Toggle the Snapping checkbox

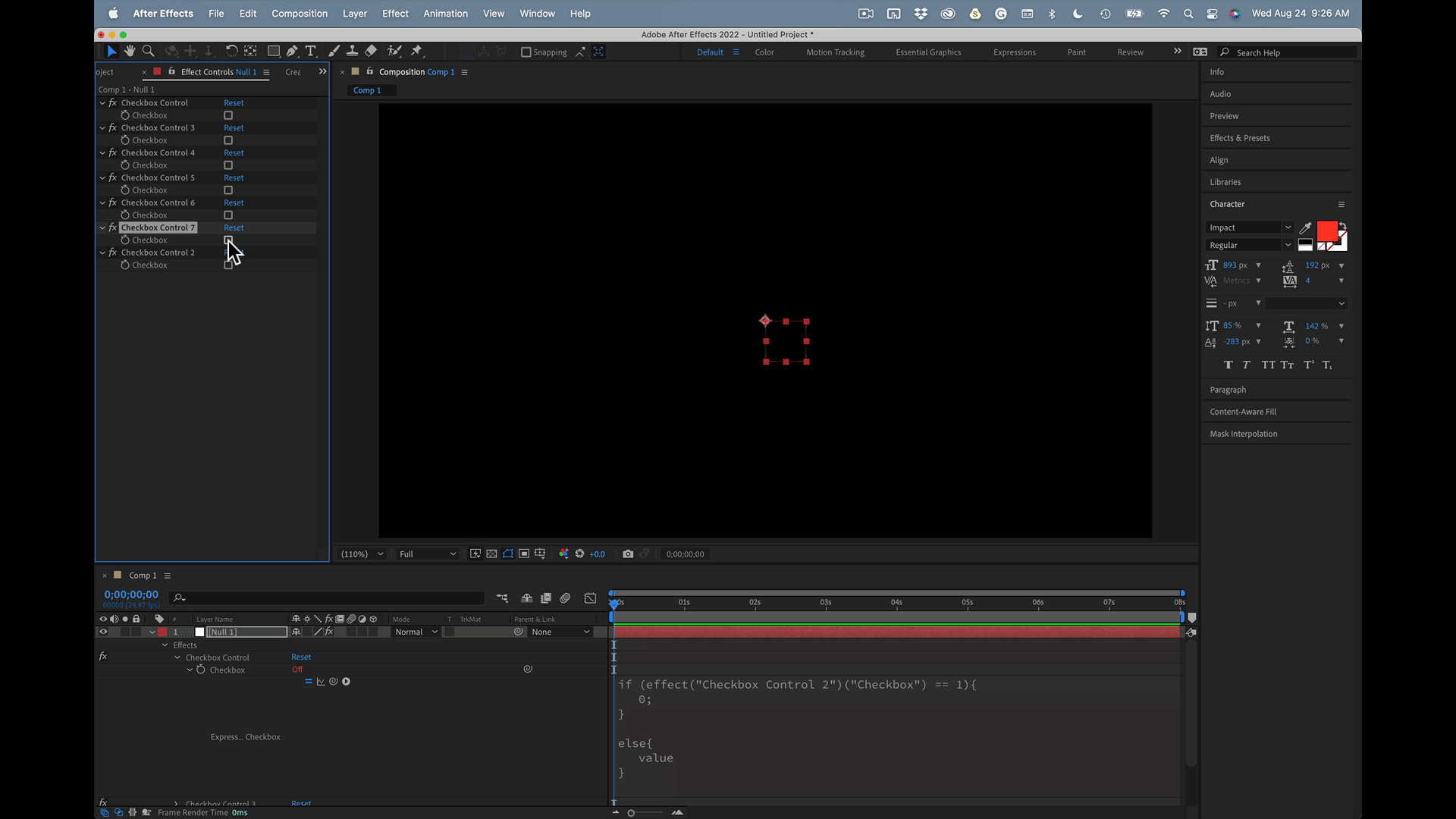(x=526, y=52)
